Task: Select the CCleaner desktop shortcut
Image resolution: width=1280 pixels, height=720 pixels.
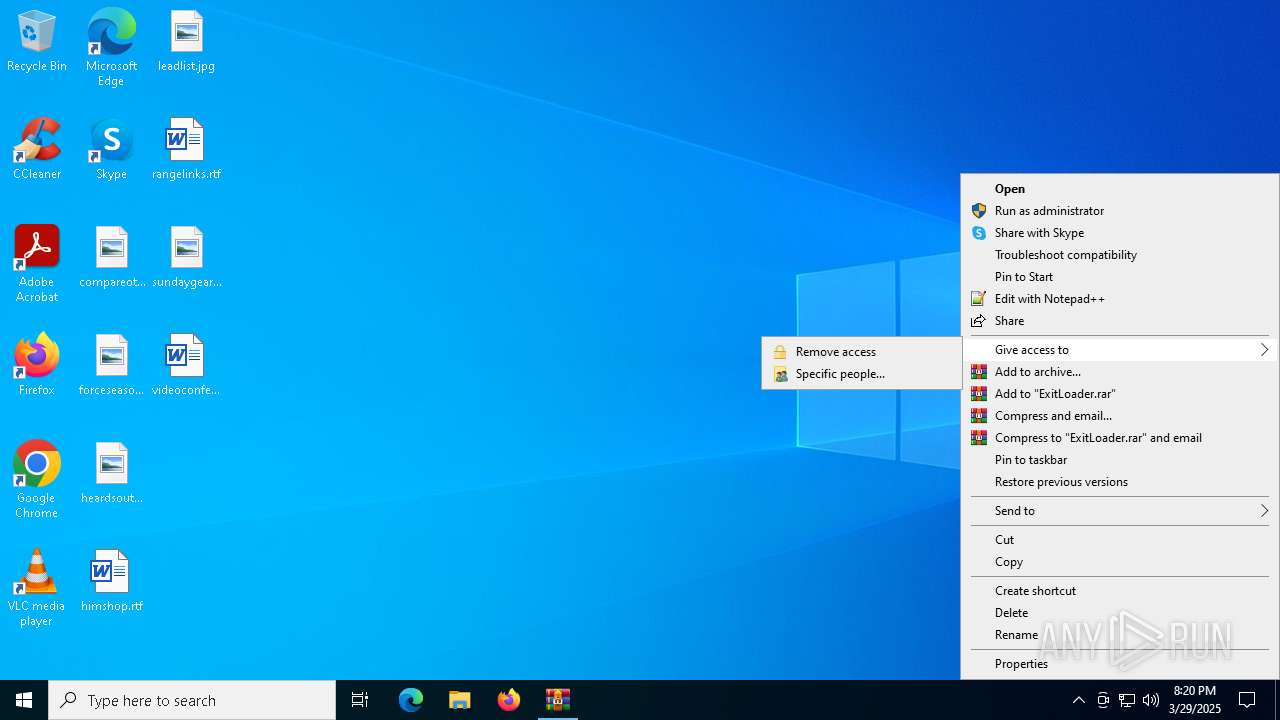Action: click(37, 150)
